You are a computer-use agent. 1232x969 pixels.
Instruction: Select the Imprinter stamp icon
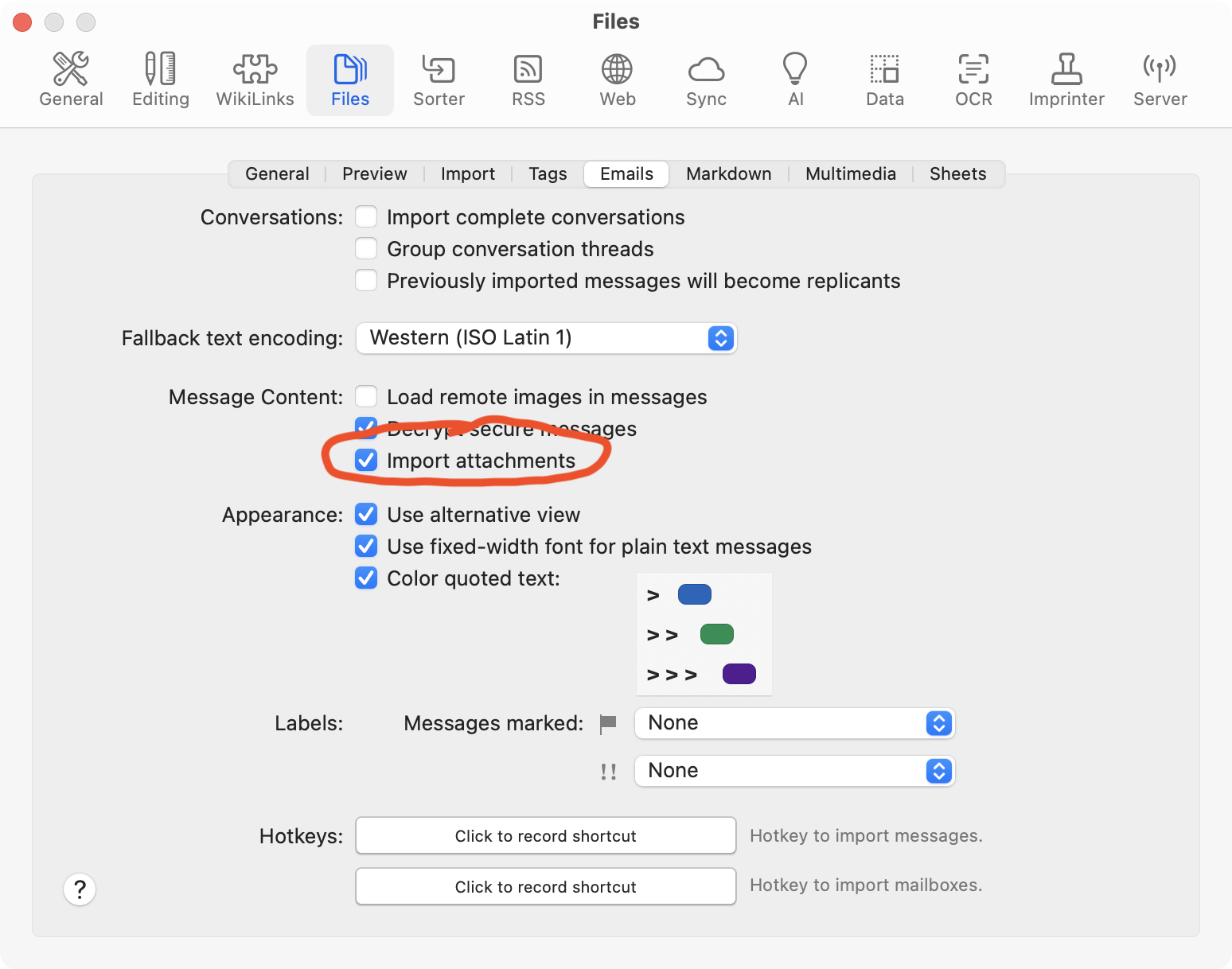click(x=1066, y=80)
